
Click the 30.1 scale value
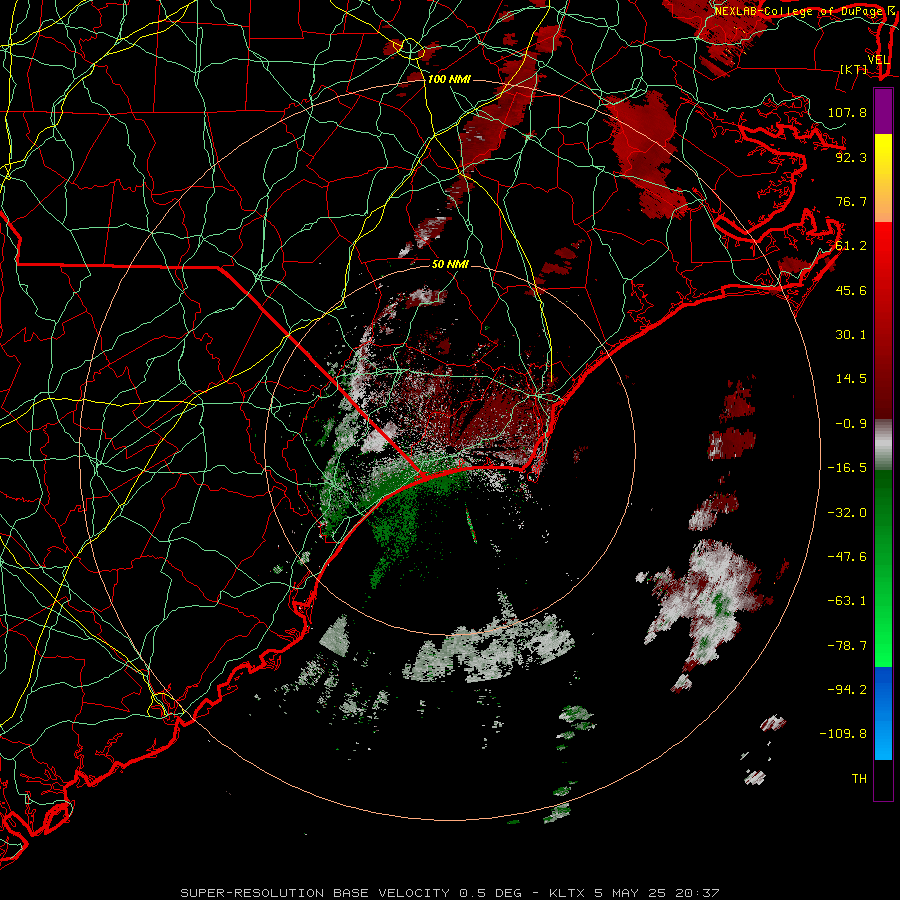pos(851,335)
